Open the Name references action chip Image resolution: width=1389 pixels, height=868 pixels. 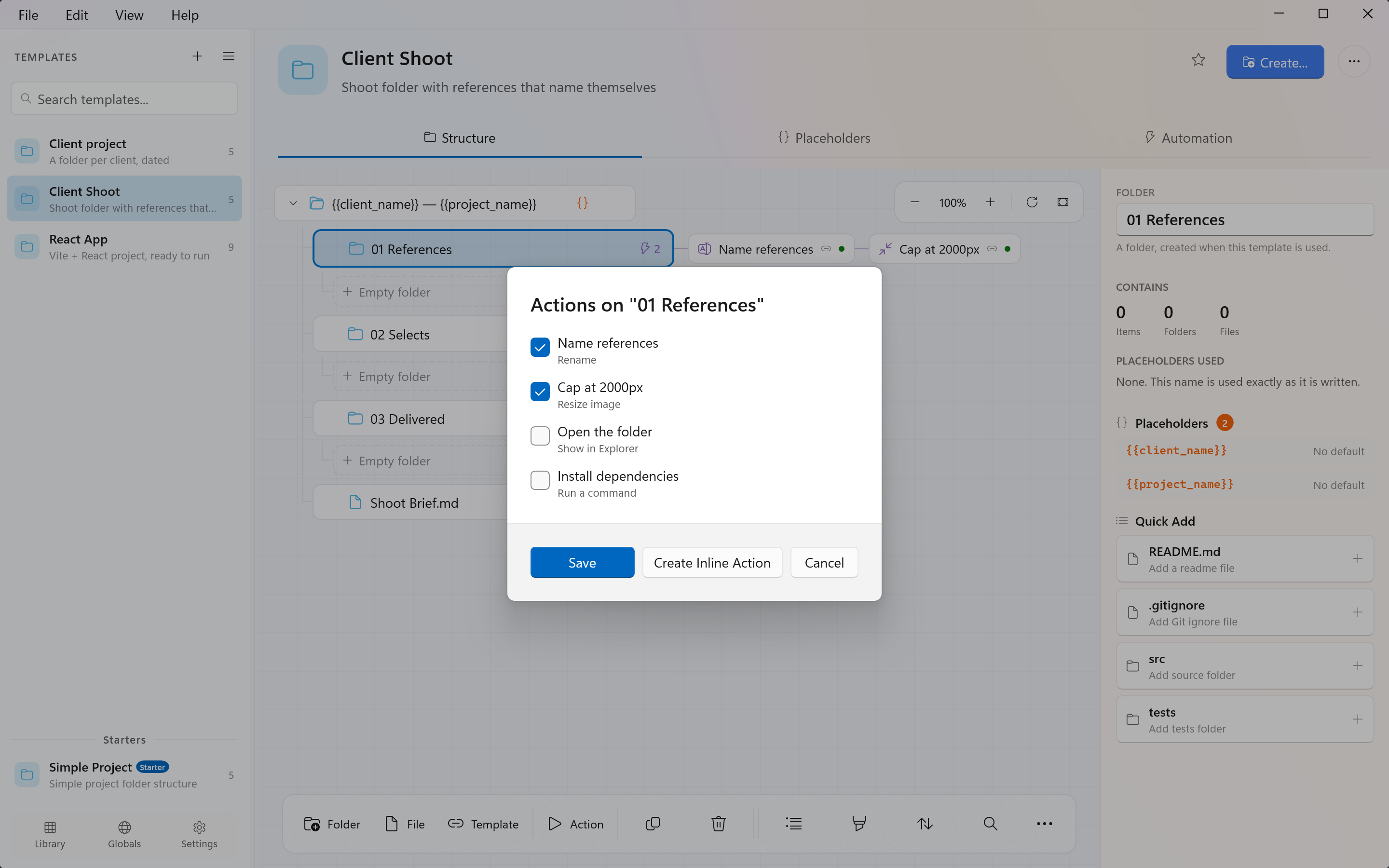click(x=771, y=249)
